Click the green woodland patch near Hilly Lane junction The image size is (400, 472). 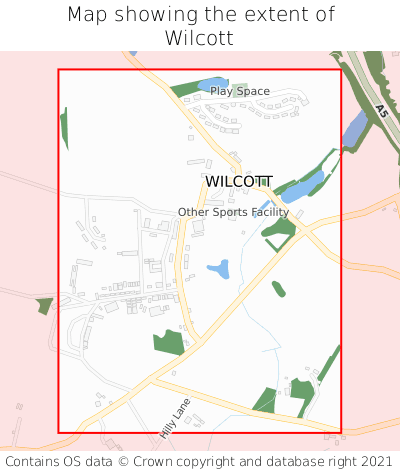coord(169,343)
